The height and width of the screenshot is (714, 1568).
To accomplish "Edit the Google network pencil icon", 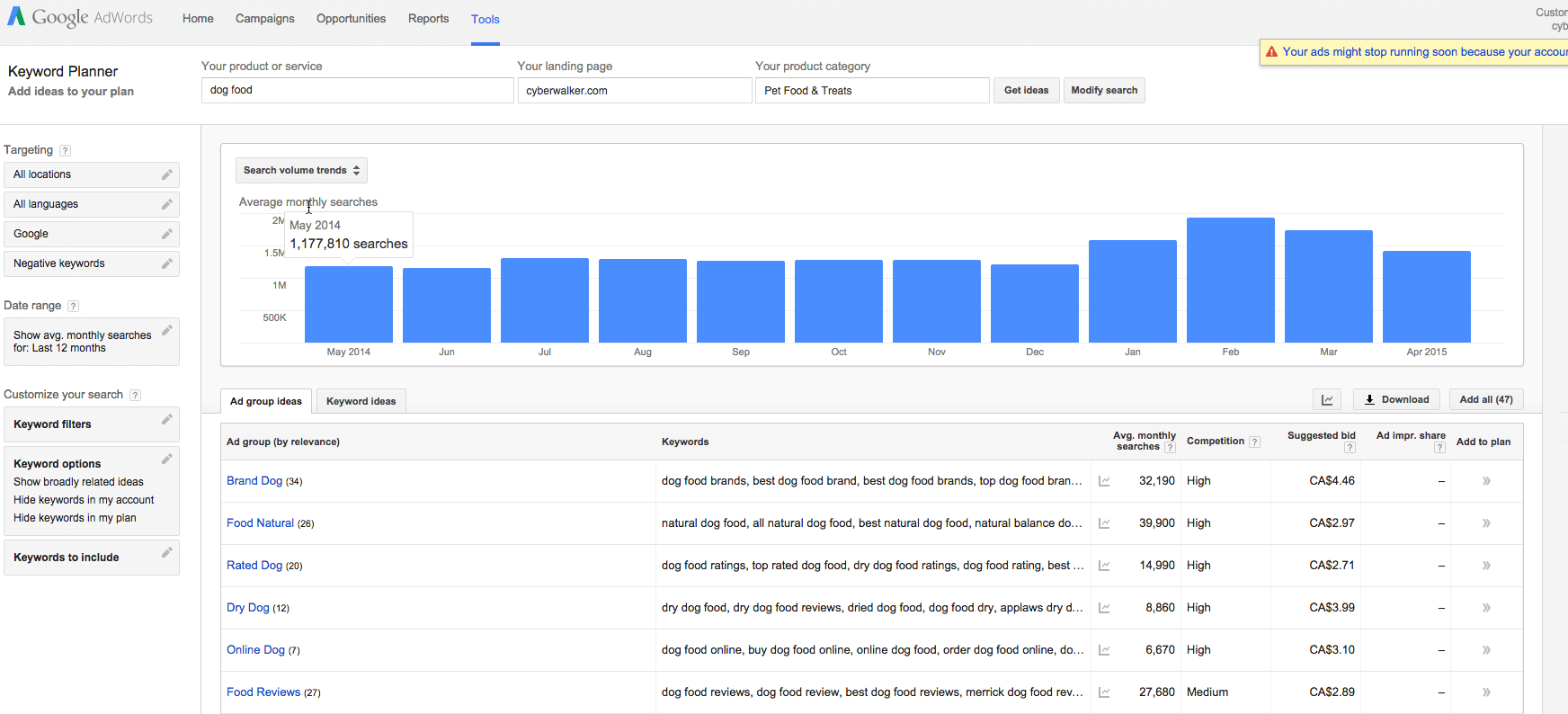I will click(x=166, y=234).
